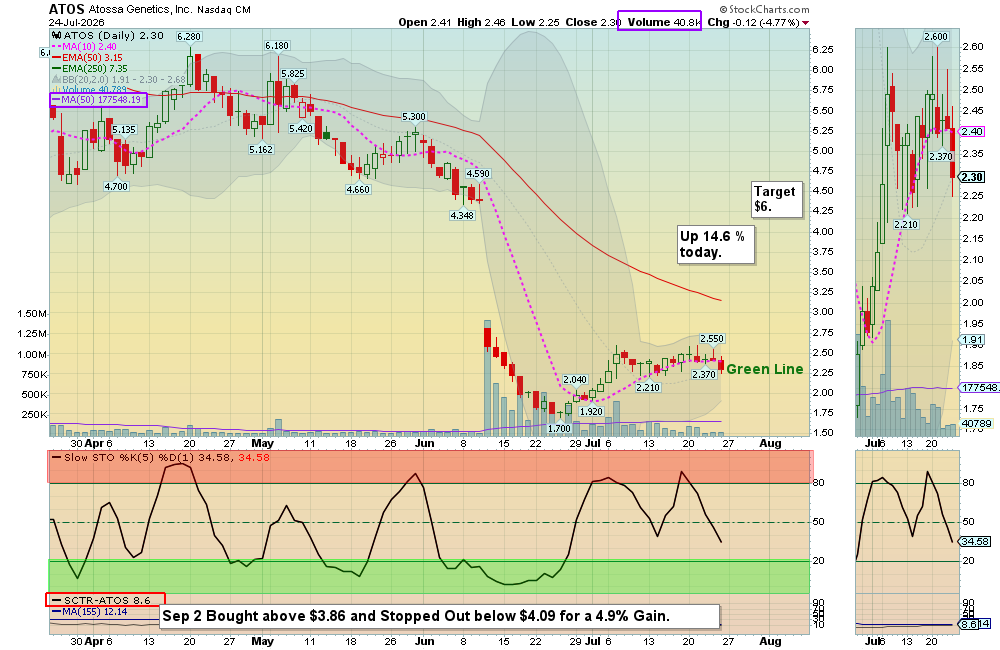Click the 6.180 price label
This screenshot has width=1000, height=650.
(277, 46)
